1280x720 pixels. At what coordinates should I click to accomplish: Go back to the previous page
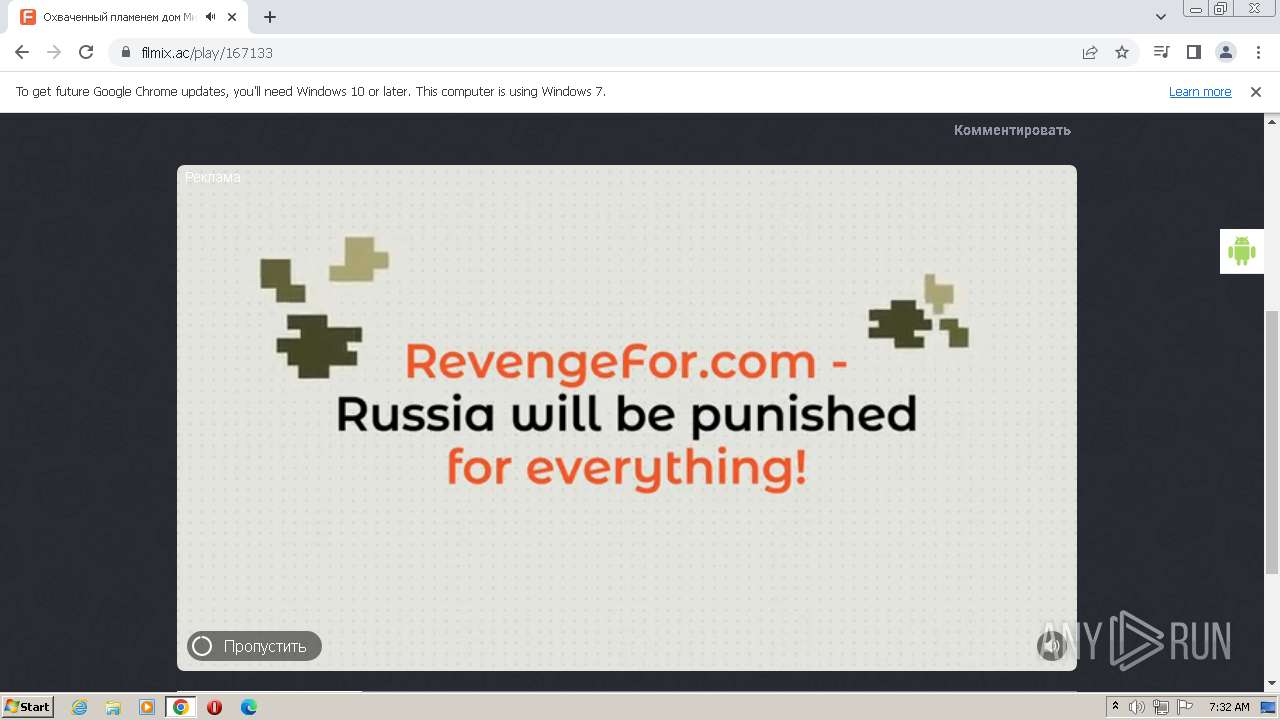(22, 52)
